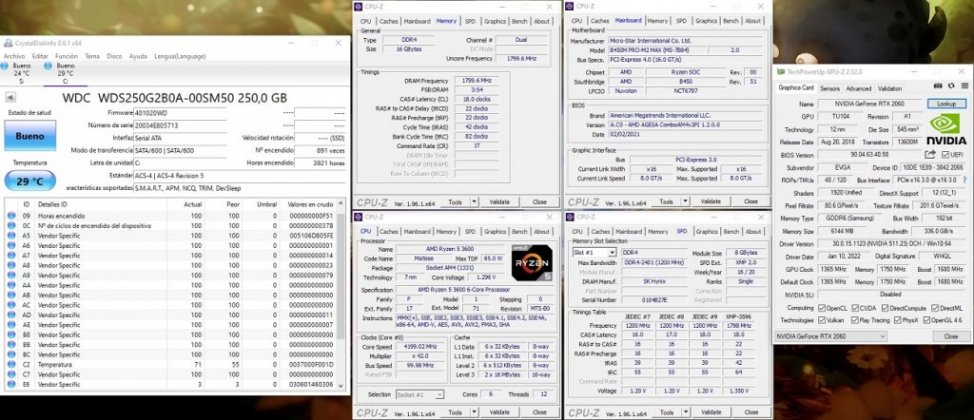Click the 29 °C temperature indicator pill
Viewport: 974px width, 420px height.
(x=30, y=181)
